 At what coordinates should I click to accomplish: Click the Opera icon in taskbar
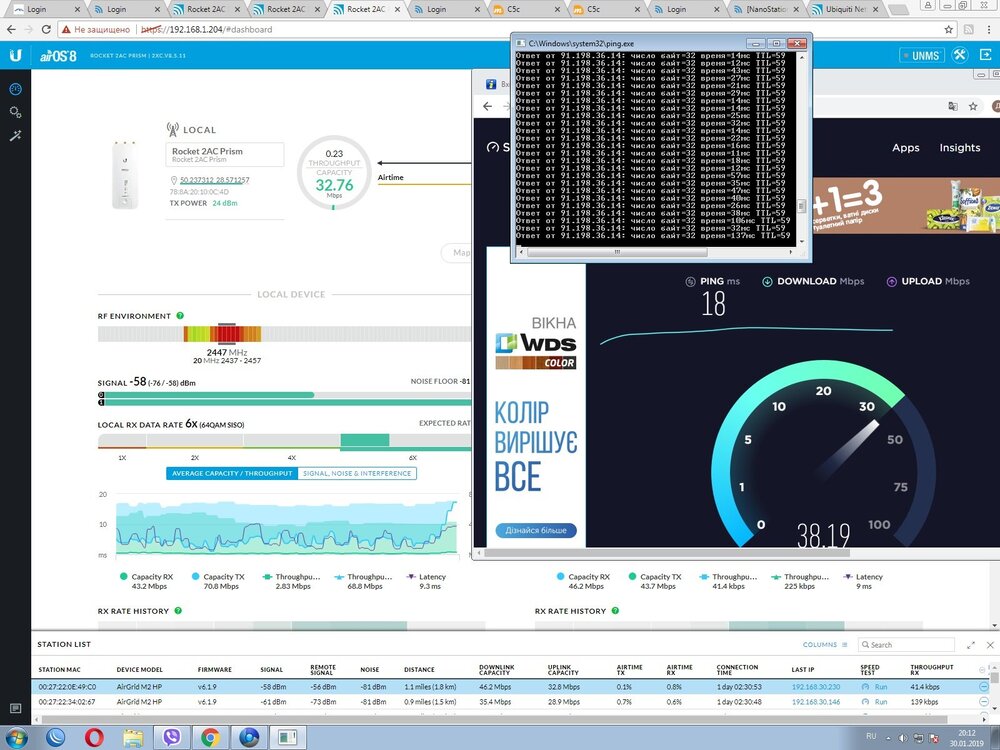93,737
